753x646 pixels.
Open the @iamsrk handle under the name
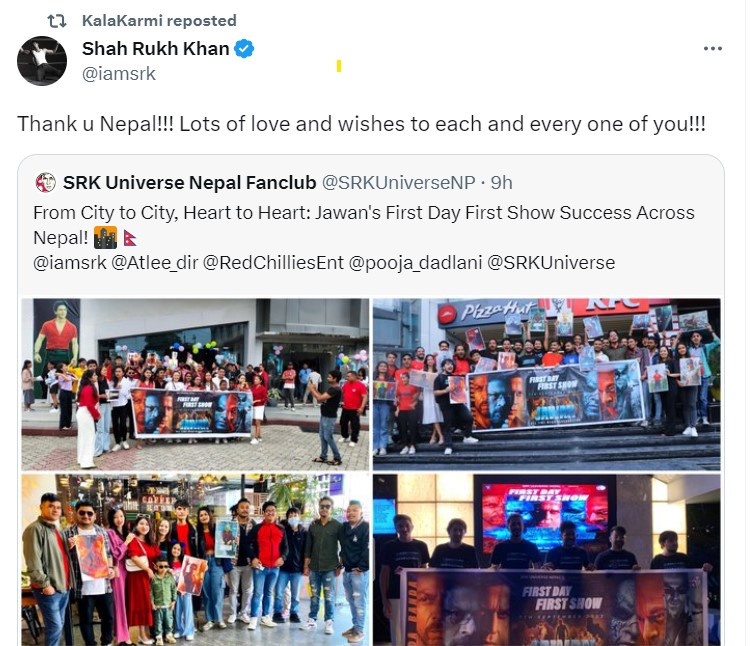click(119, 74)
